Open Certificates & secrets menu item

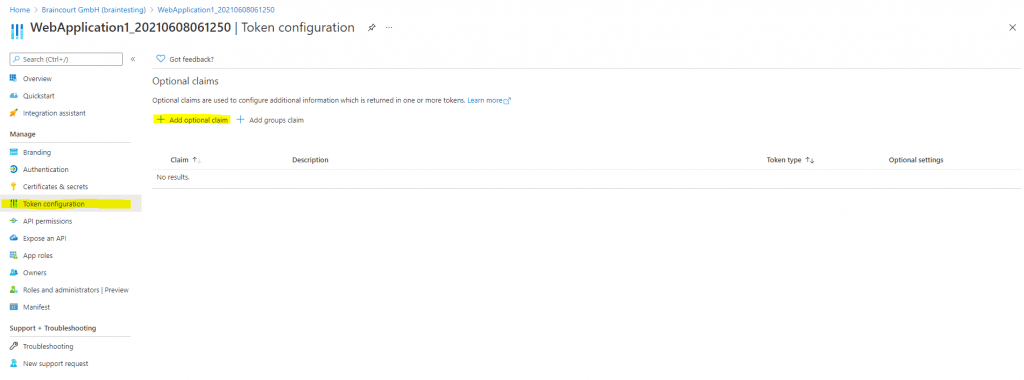[56, 187]
